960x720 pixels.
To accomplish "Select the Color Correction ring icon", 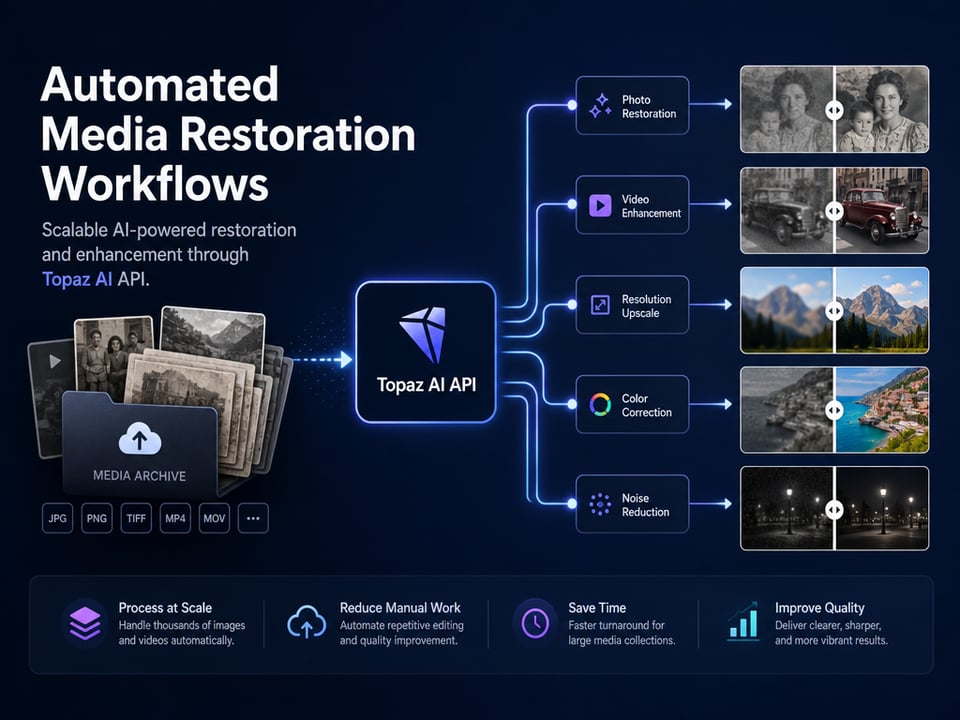I will click(x=600, y=405).
